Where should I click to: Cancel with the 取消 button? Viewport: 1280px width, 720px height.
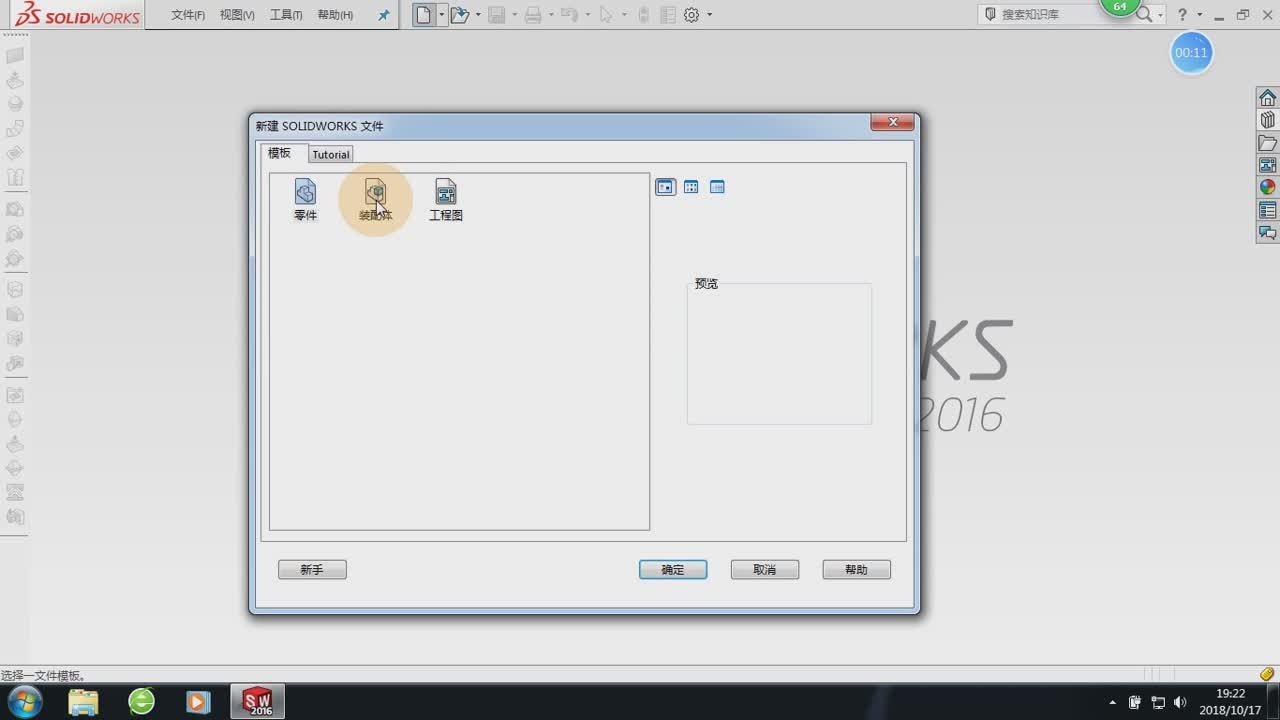(x=765, y=569)
